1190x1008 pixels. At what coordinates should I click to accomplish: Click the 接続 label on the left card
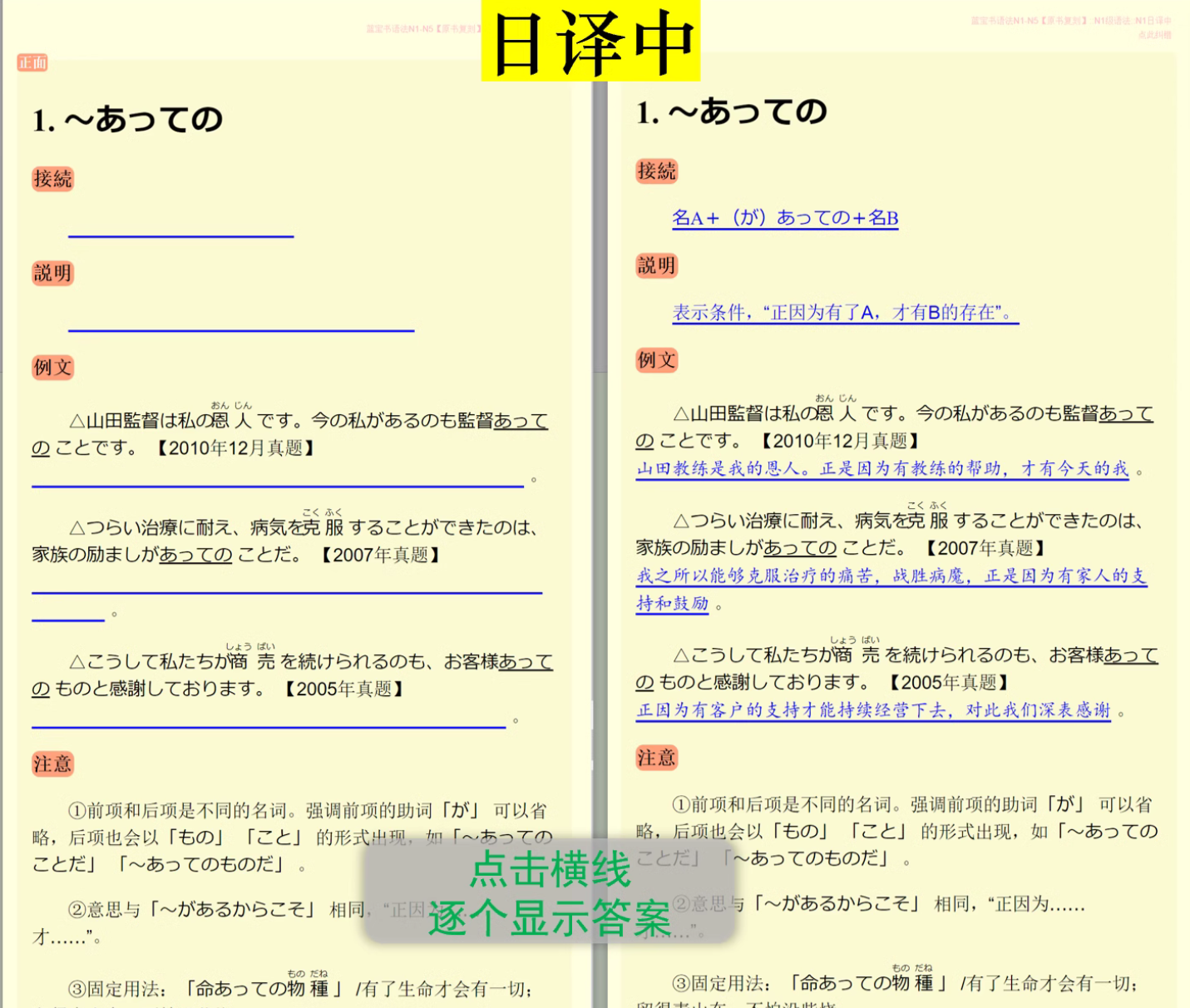pos(52,179)
